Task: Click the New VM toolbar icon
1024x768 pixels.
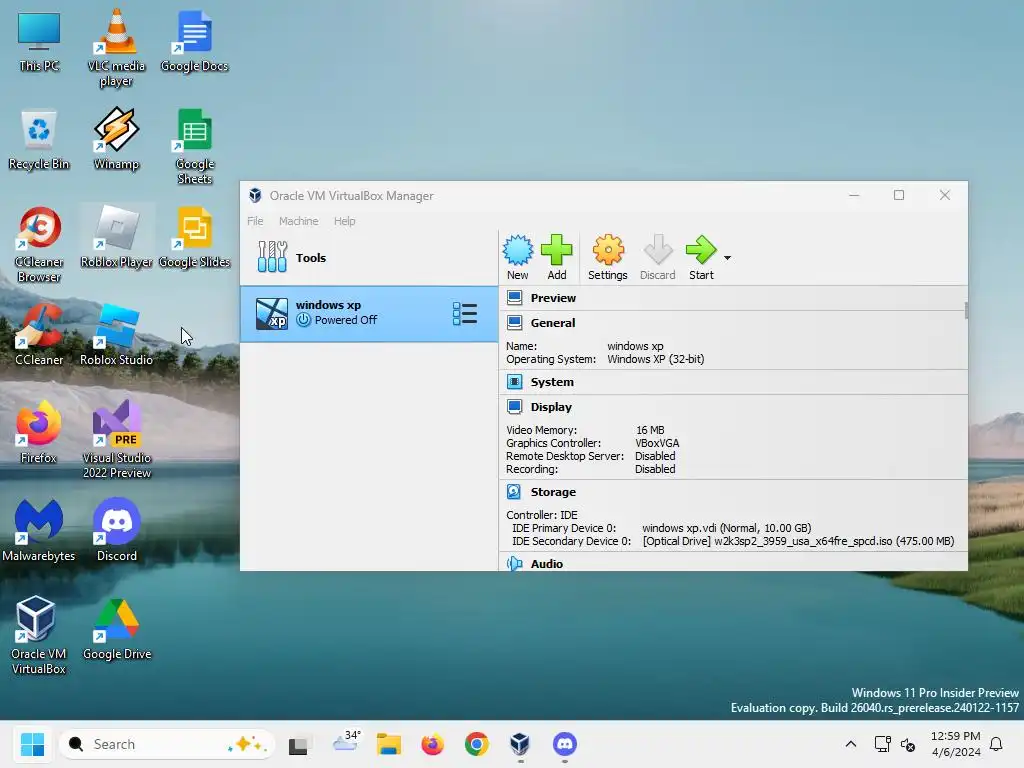Action: point(517,257)
